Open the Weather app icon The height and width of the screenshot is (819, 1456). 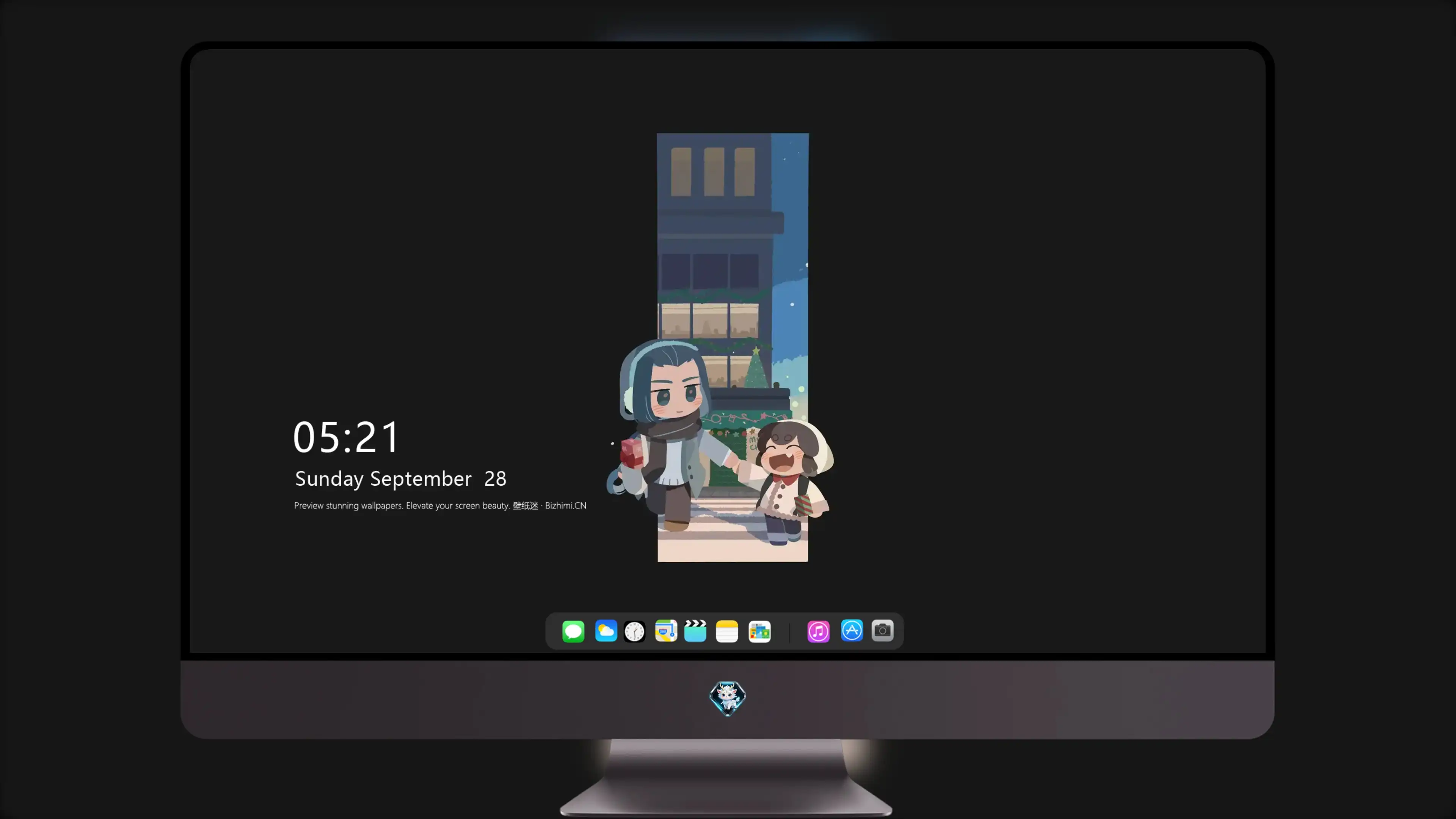click(x=606, y=631)
